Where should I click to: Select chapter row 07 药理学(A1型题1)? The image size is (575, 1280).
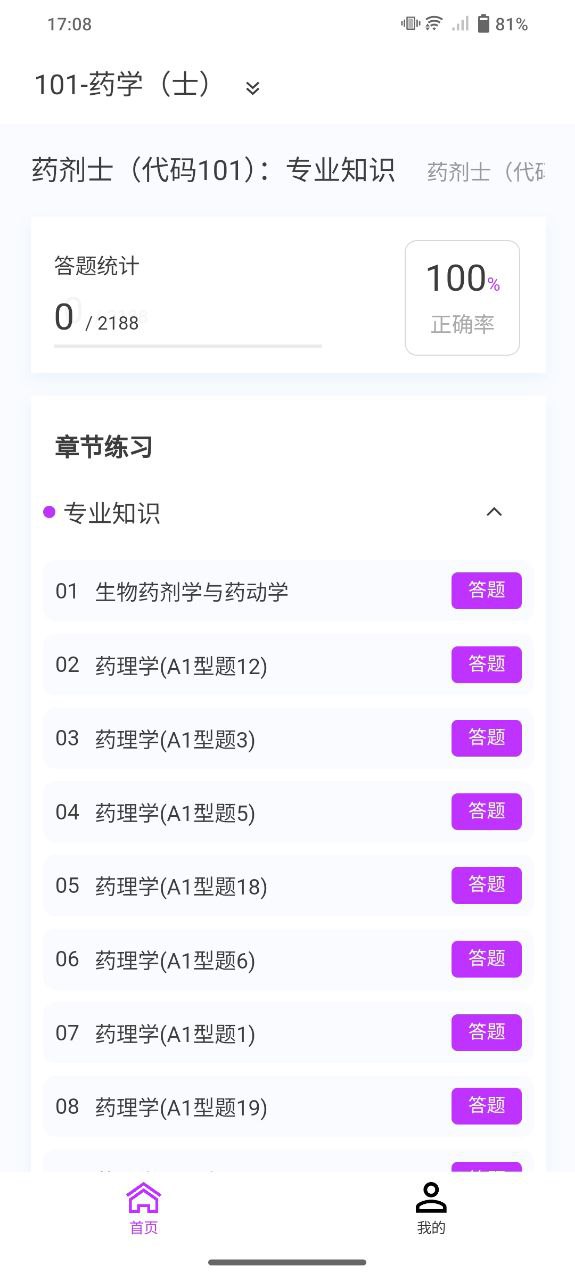(x=288, y=1033)
